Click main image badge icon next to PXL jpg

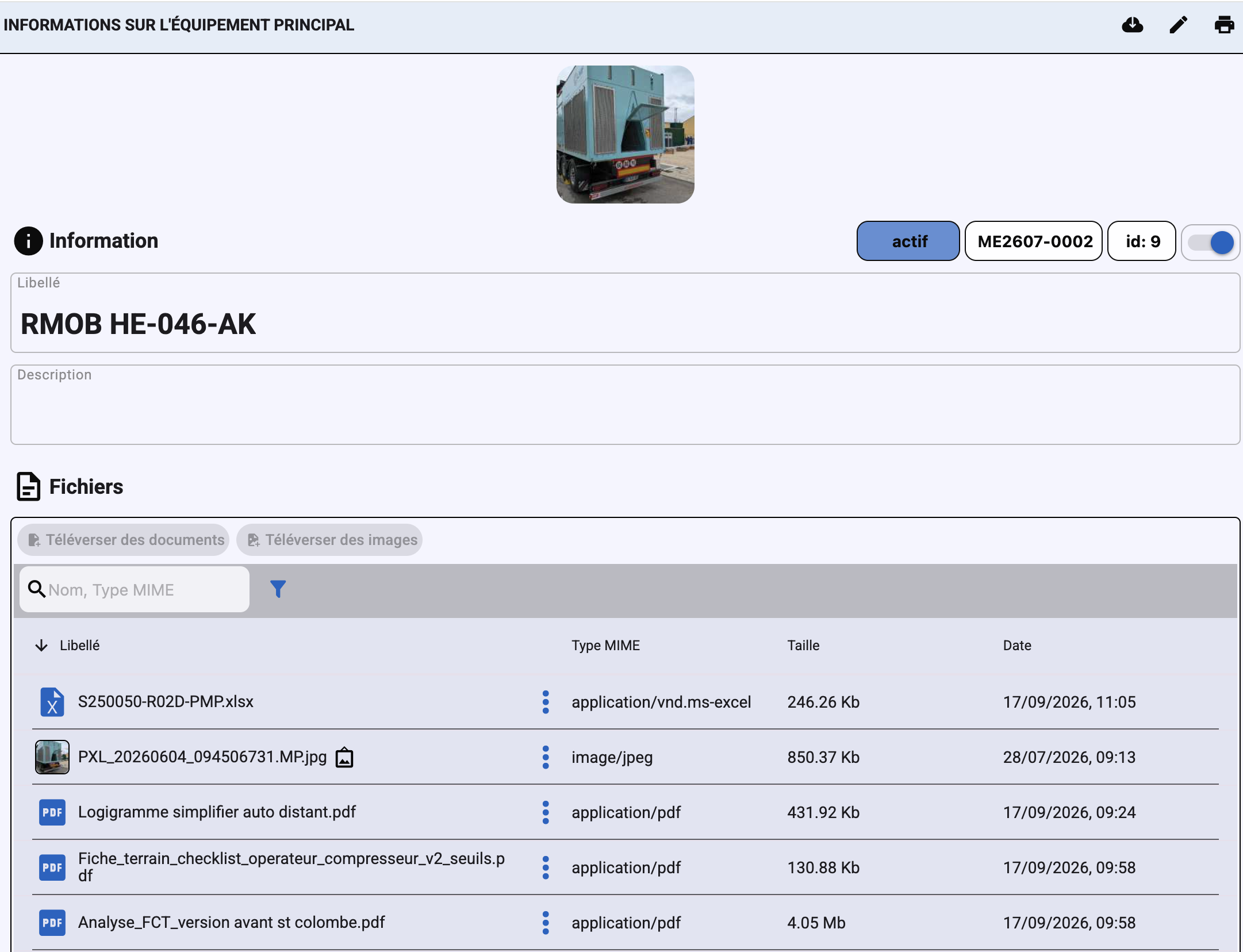coord(344,758)
